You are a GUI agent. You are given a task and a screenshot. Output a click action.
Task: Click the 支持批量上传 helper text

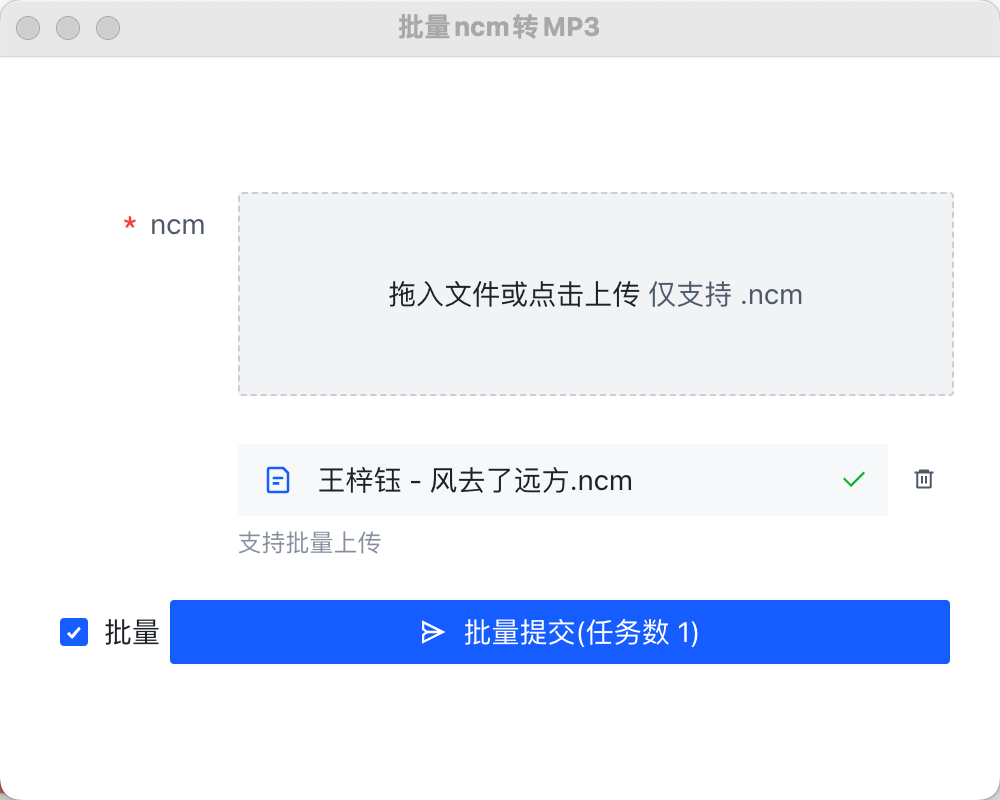pos(309,543)
